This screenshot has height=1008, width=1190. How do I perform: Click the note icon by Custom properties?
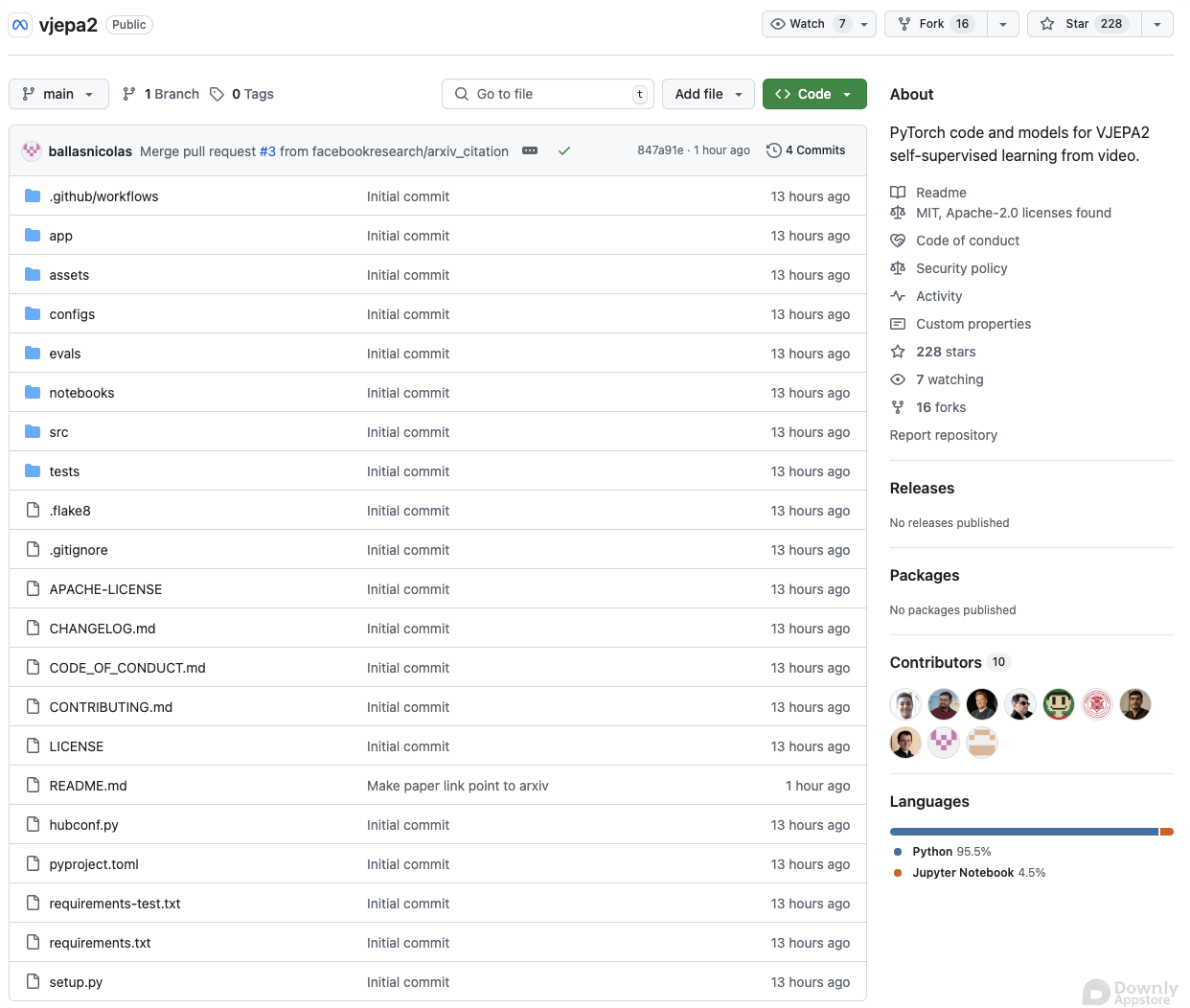[x=898, y=324]
